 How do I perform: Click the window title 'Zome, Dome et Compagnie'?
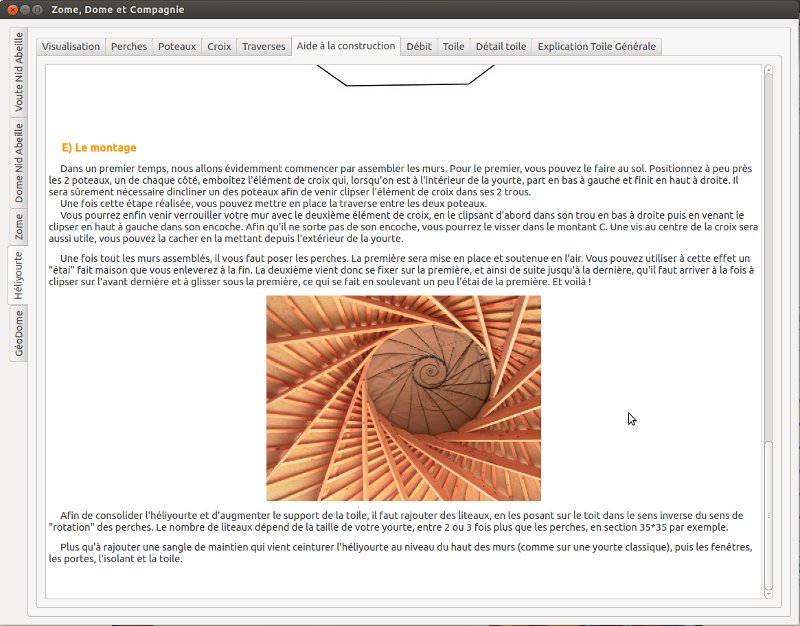click(118, 10)
